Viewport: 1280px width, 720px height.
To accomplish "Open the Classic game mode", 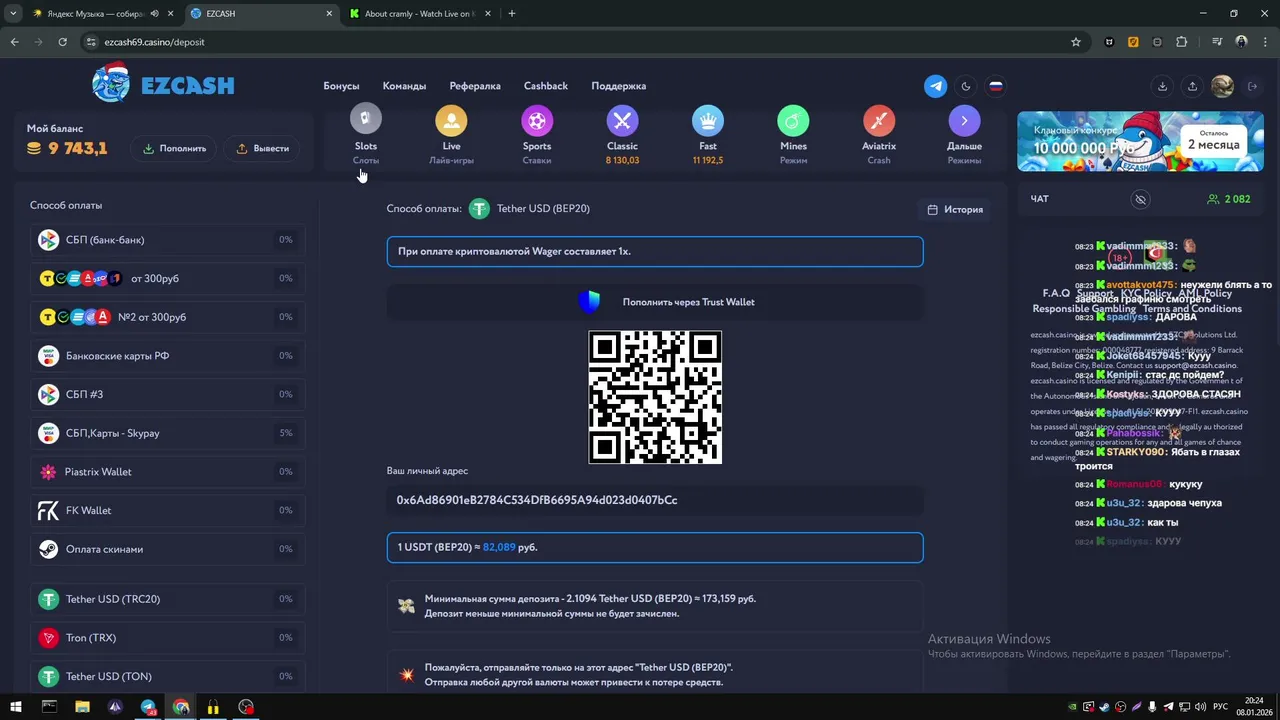I will (x=622, y=135).
